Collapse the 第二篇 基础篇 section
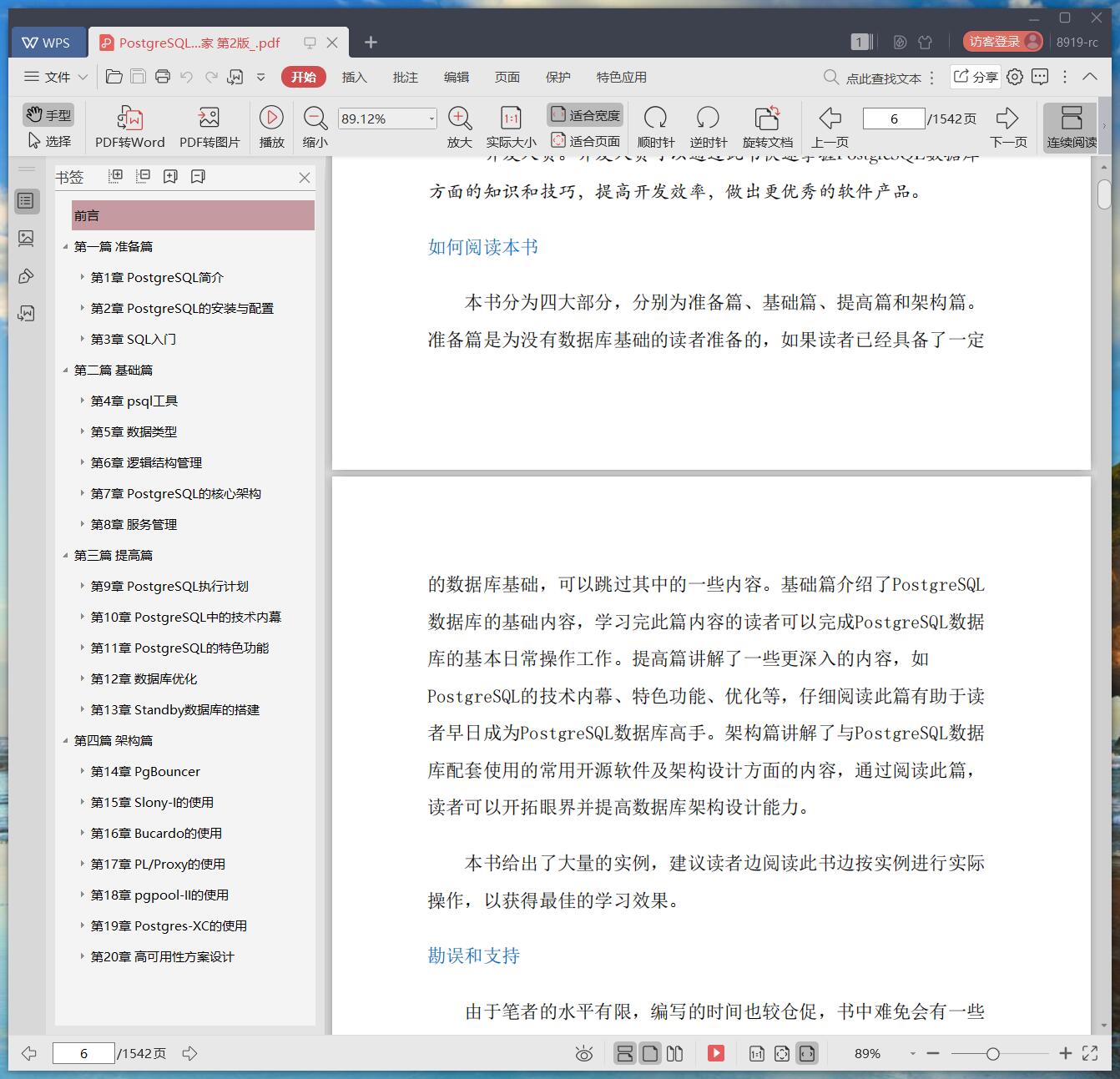The image size is (1120, 1079). point(65,370)
